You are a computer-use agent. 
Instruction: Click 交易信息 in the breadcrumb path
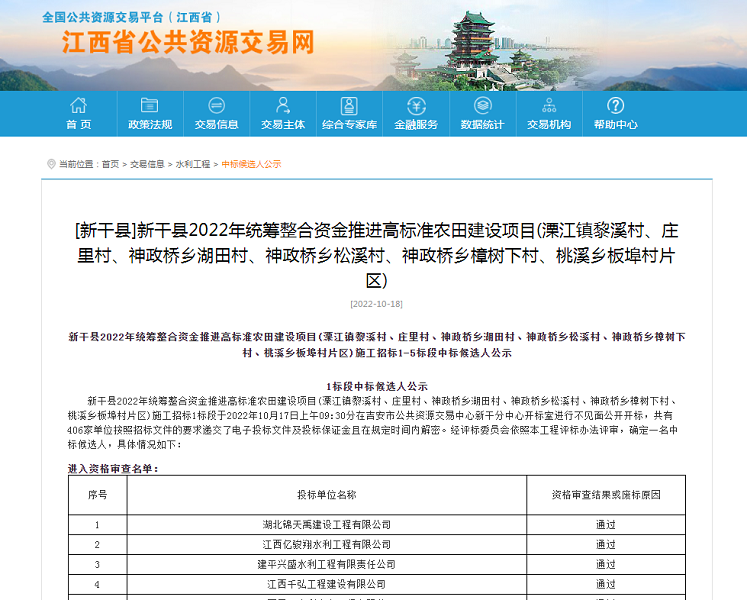pyautogui.click(x=147, y=164)
